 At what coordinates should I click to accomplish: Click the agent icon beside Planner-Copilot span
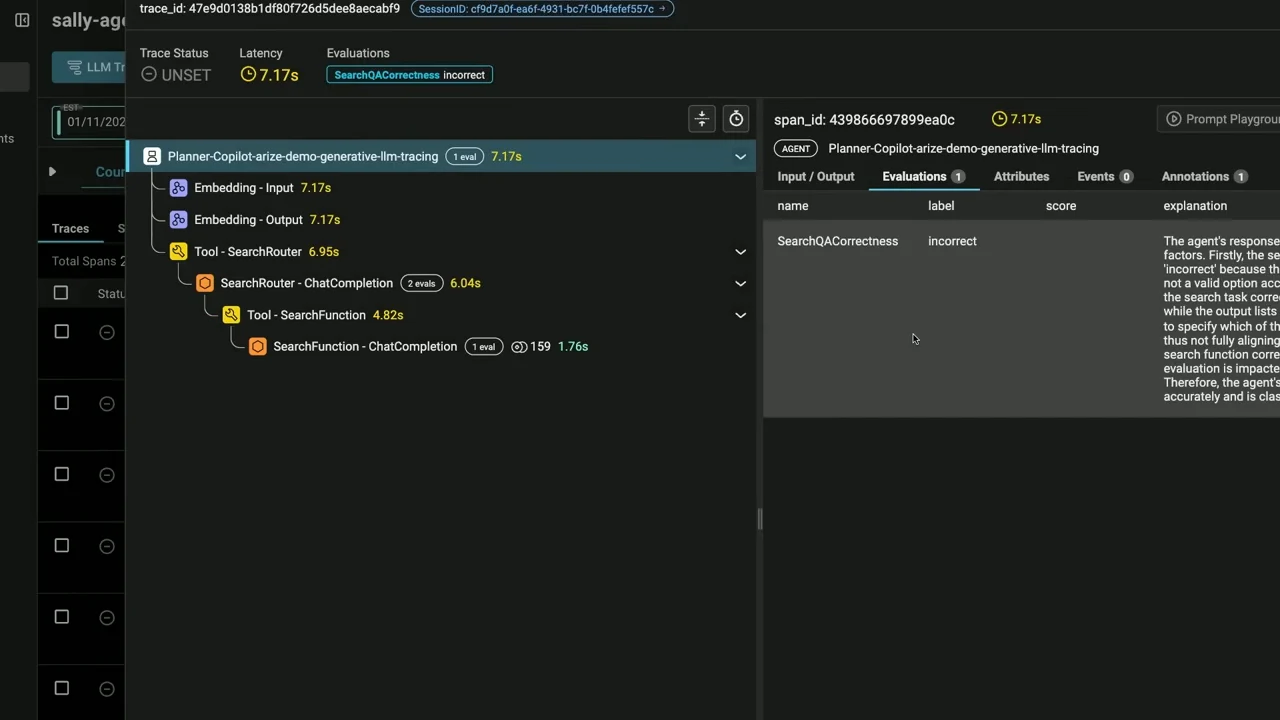tap(152, 156)
